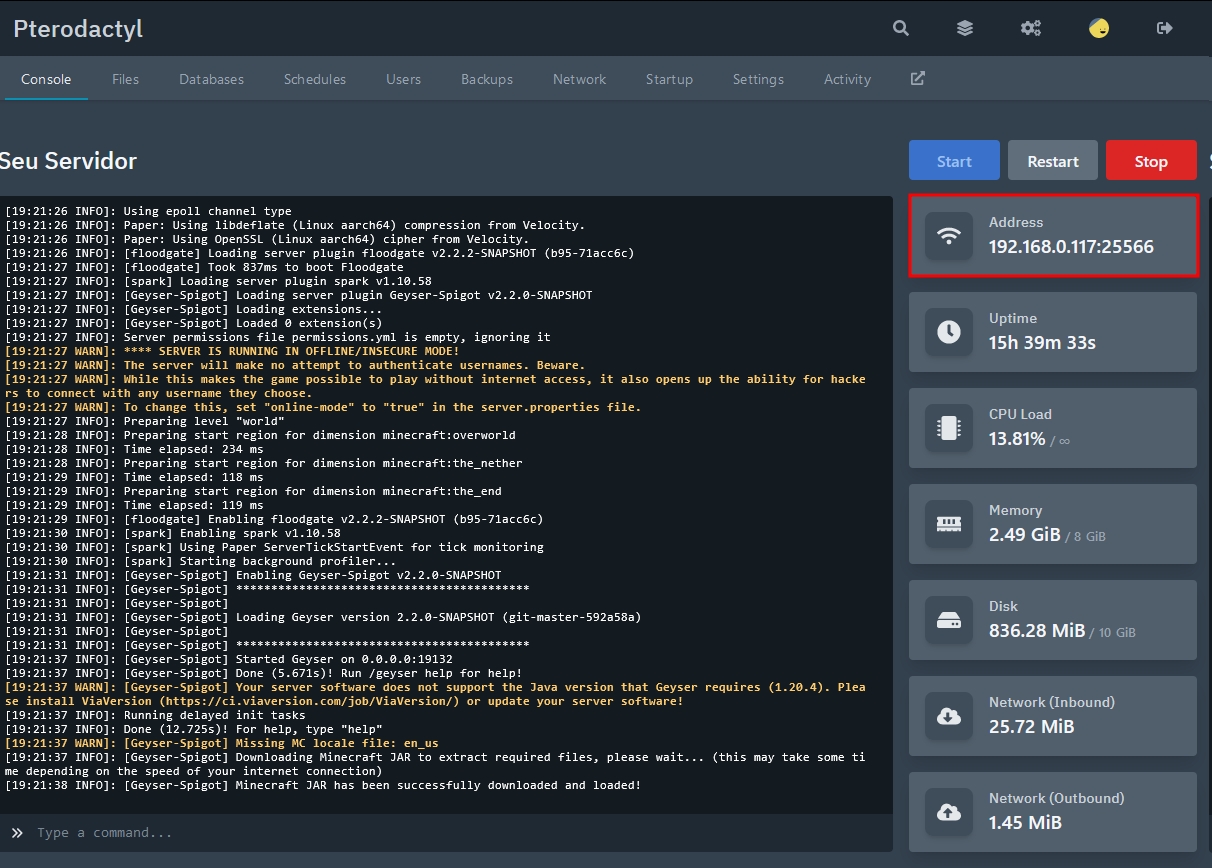Screen dimensions: 1212x868
Task: Switch to the Files tab
Action: [x=125, y=79]
